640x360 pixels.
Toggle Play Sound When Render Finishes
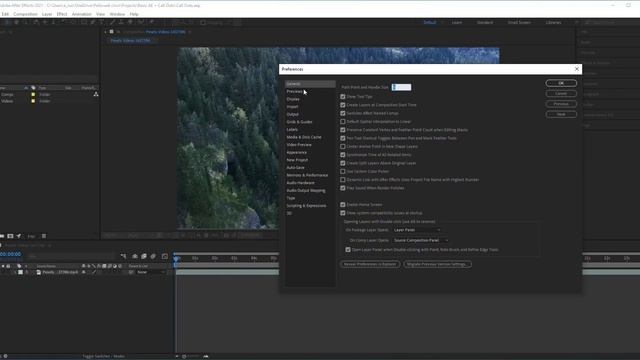(343, 188)
